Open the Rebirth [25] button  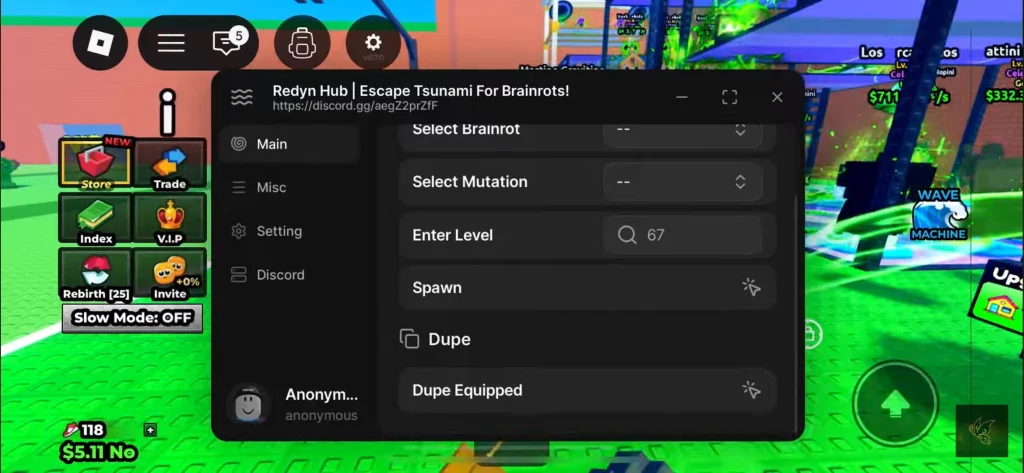coord(96,274)
